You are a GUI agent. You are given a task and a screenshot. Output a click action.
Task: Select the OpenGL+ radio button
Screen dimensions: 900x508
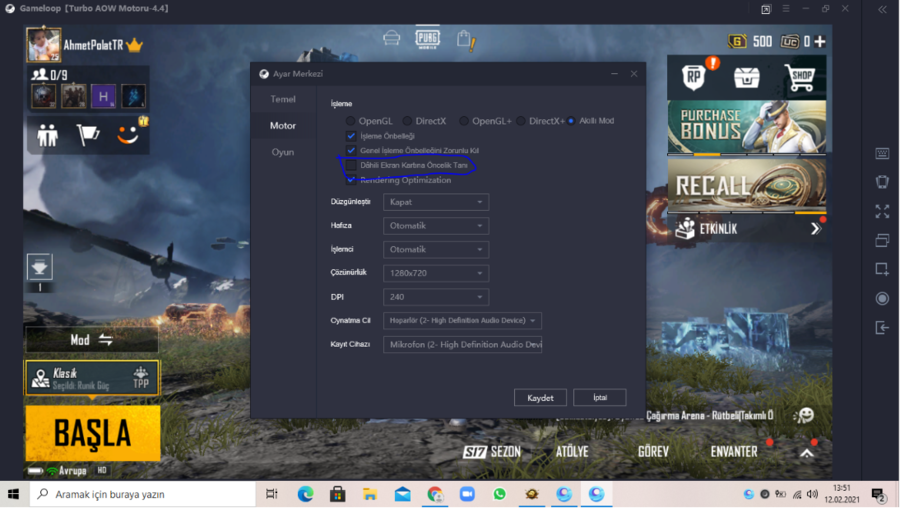[464, 121]
